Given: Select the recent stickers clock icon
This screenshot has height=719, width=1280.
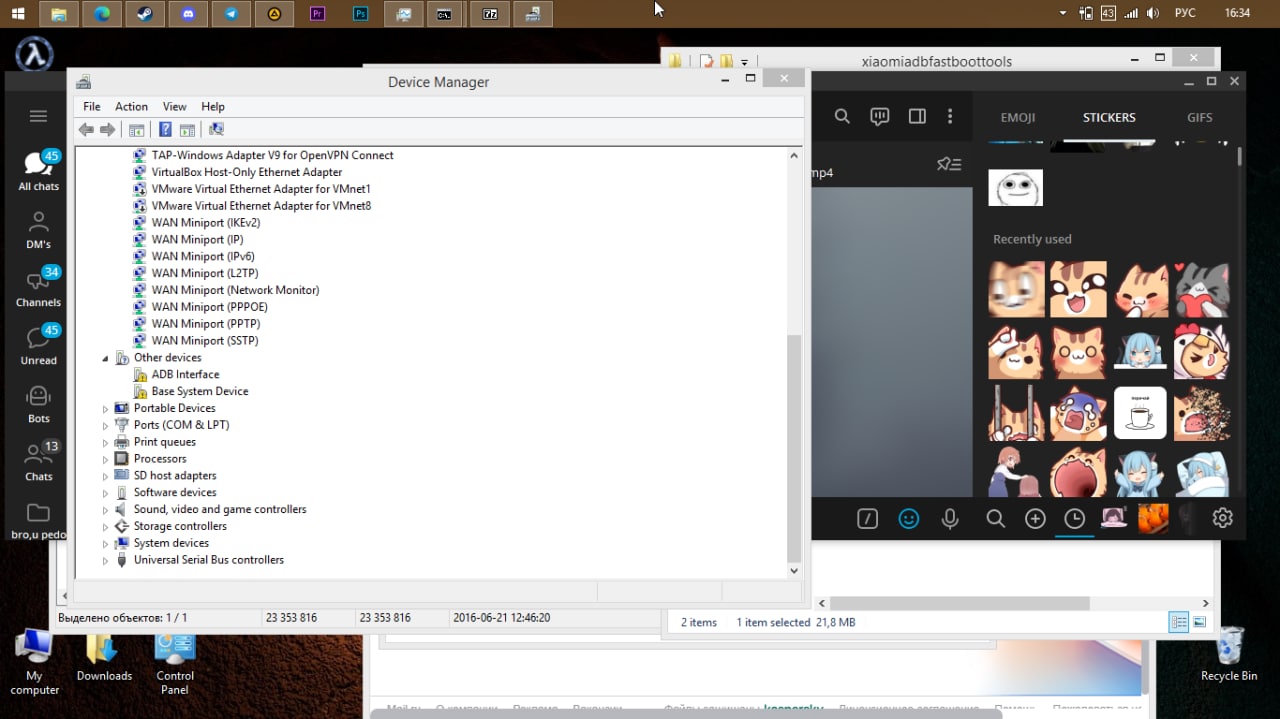Looking at the screenshot, I should 1074,518.
